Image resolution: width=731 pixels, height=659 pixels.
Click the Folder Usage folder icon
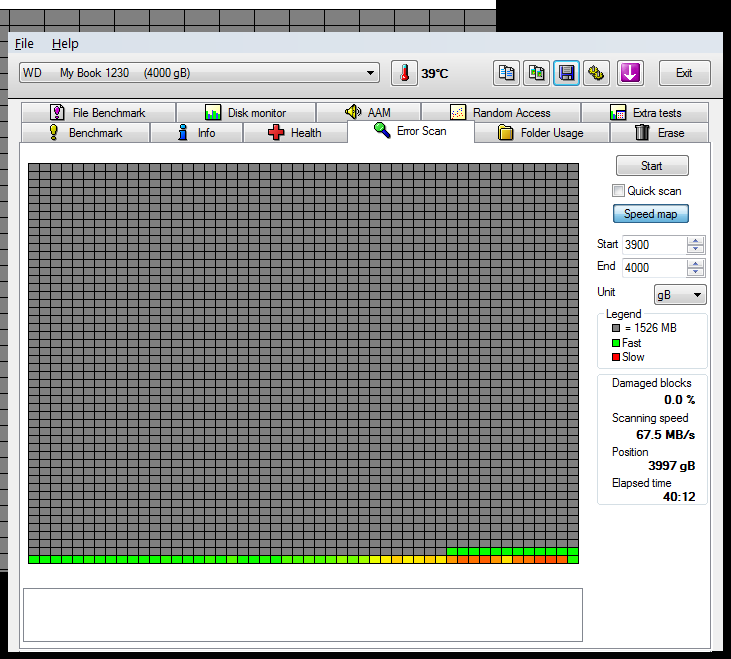click(x=505, y=132)
